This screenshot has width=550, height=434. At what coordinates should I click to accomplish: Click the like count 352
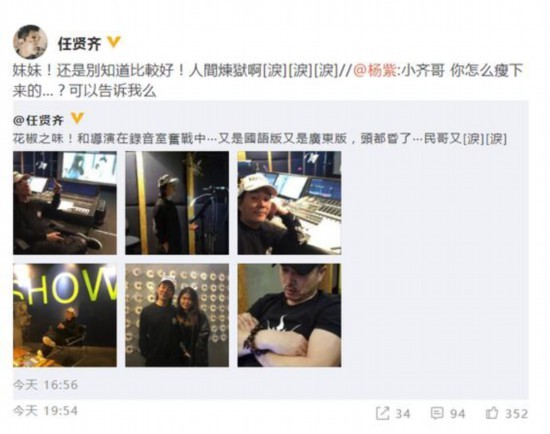(x=516, y=414)
